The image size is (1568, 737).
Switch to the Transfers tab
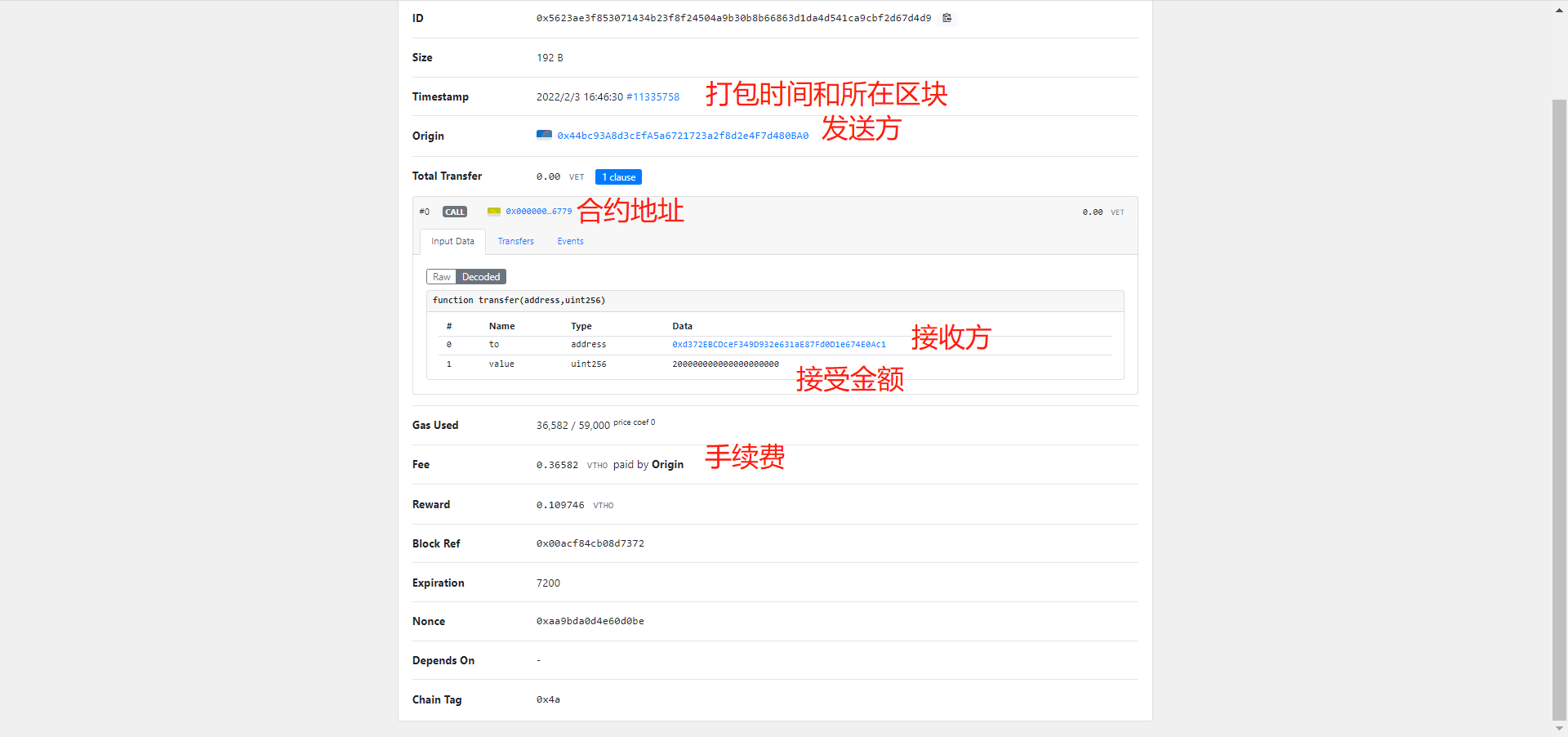tap(515, 241)
